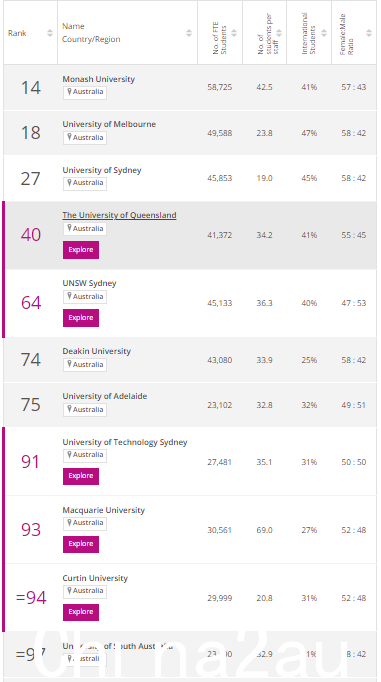Screen dimensions: 381x682
Task: Open Monash University name link
Action: [98, 79]
